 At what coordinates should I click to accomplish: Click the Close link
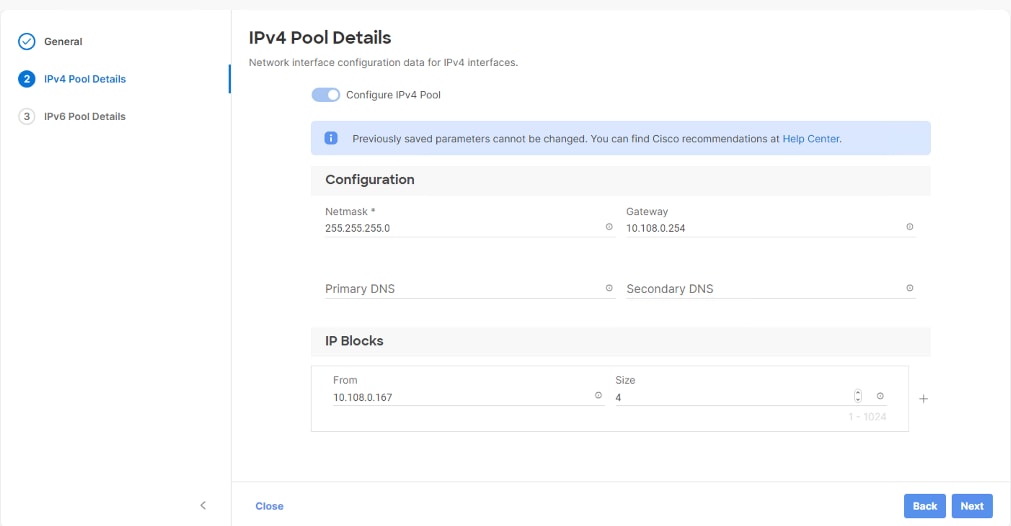click(x=269, y=506)
